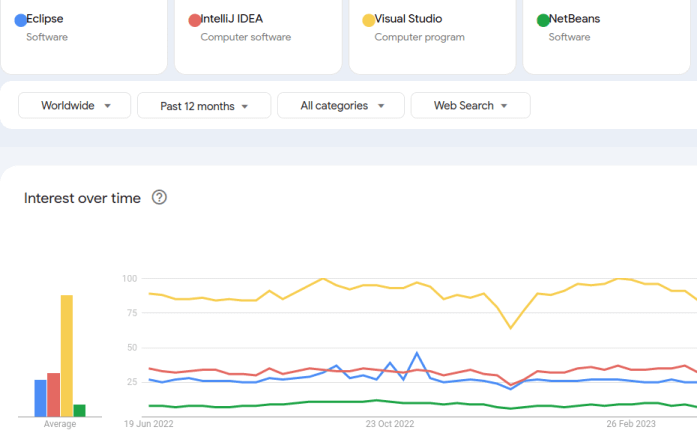Viewport: 697px width, 445px height.
Task: Open the All categories dropdown
Action: coord(341,105)
